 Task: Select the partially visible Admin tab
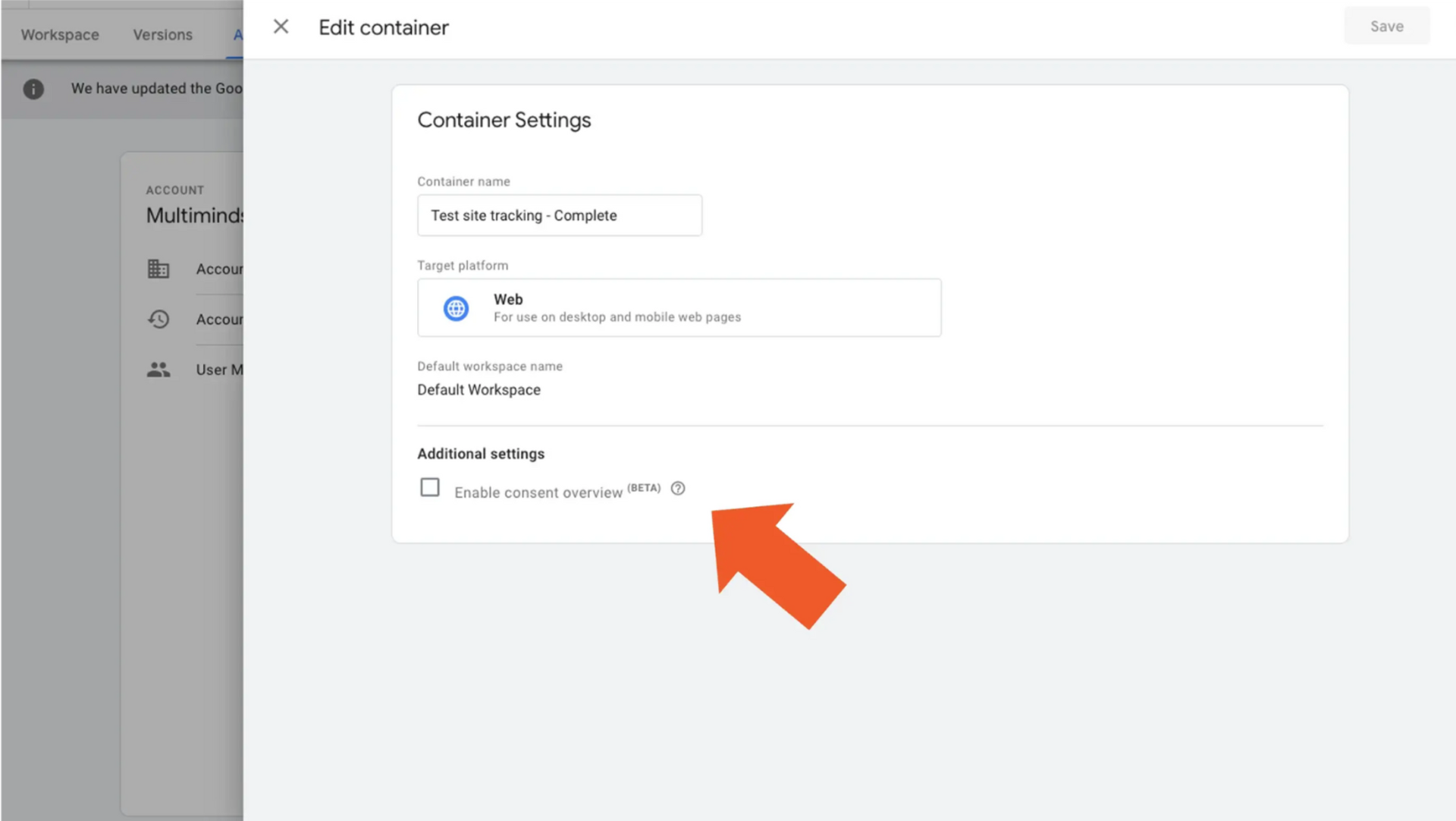237,34
